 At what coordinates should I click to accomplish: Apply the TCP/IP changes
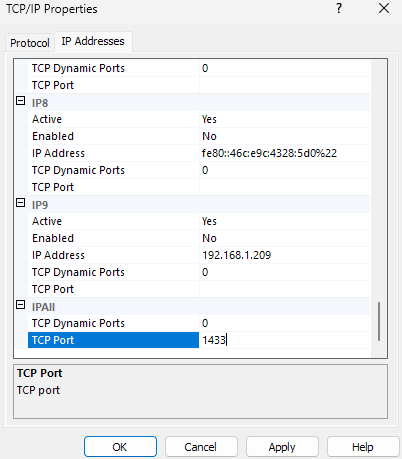(x=282, y=447)
